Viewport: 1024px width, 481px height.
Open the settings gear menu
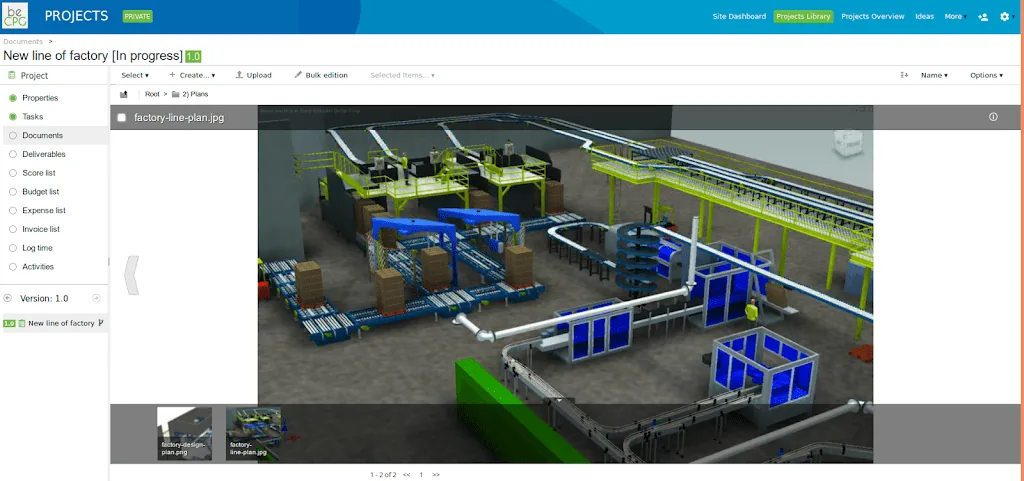[x=1004, y=17]
